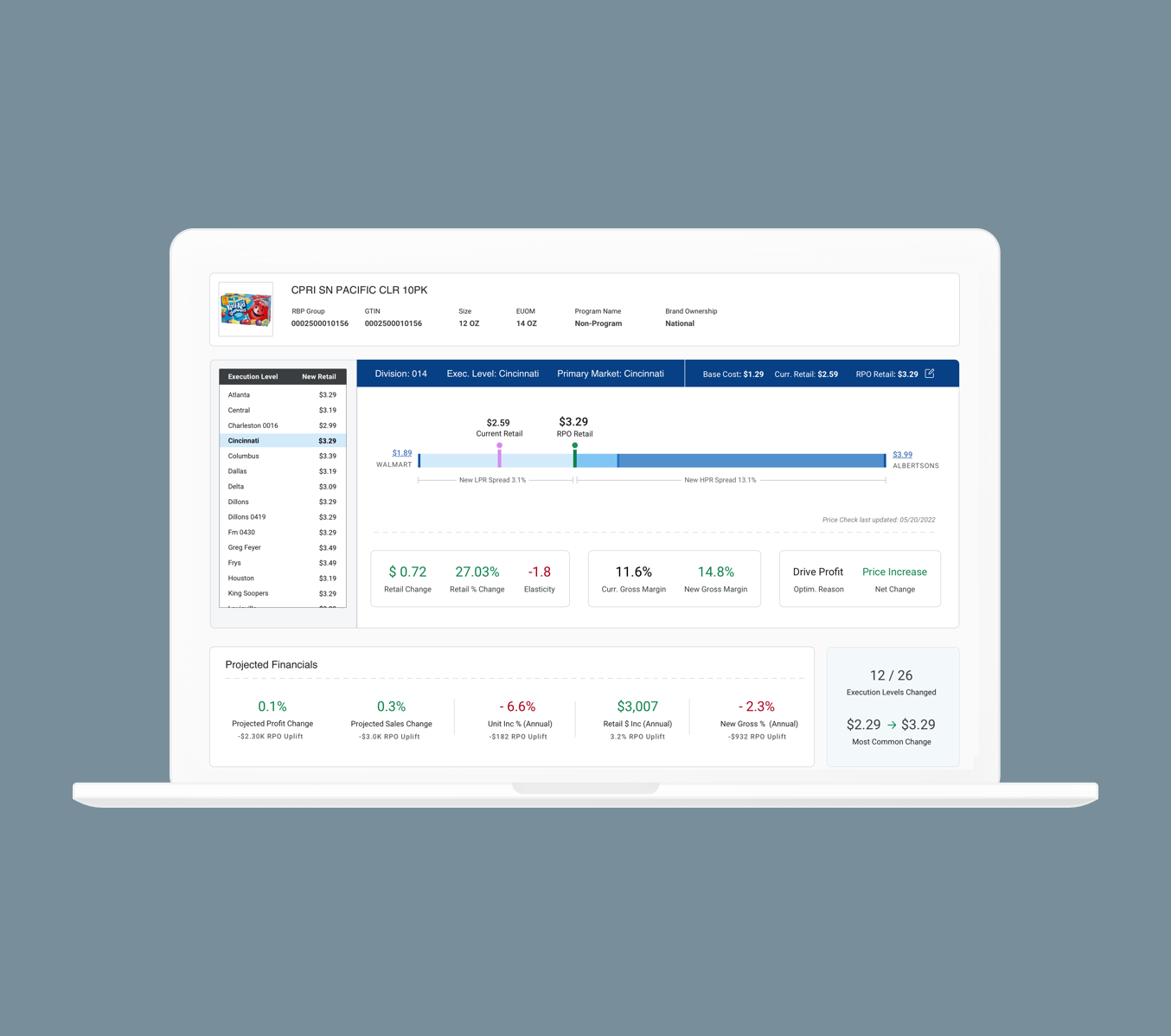1171x1036 pixels.
Task: Click the 14.8% New Gross Margin value
Action: (716, 572)
